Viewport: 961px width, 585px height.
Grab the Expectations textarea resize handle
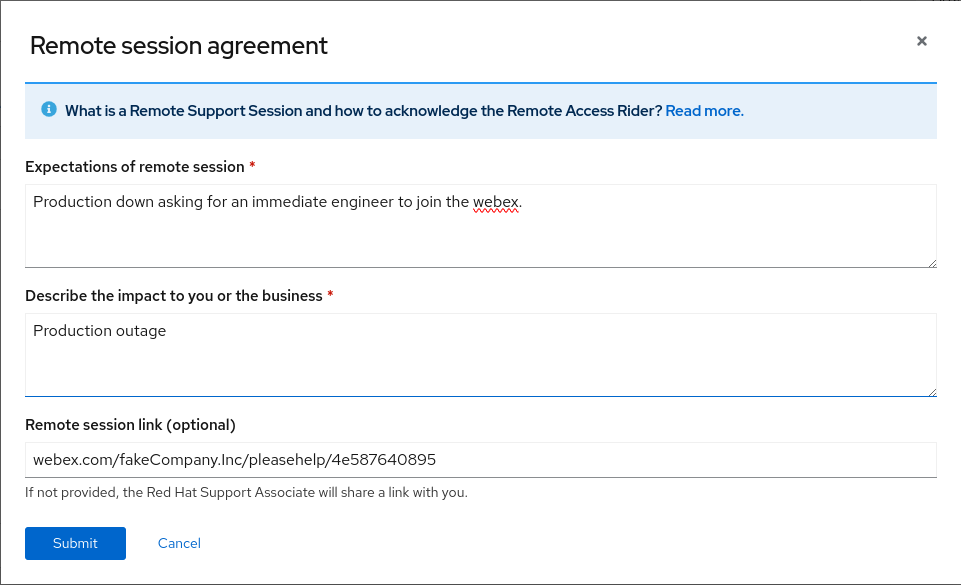(x=931, y=262)
